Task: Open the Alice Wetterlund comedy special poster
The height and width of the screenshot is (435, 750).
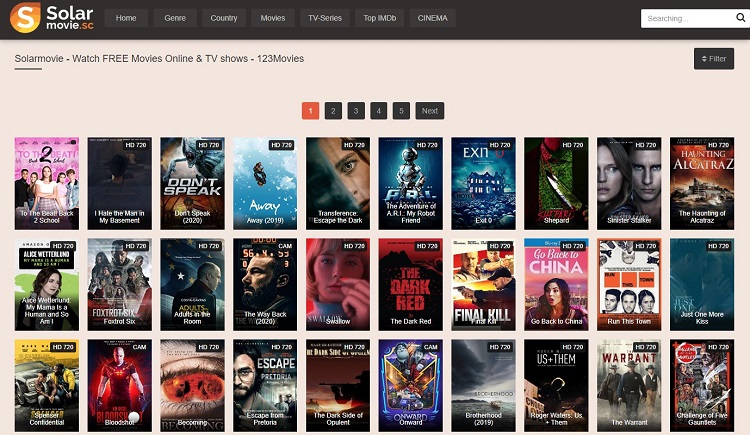Action: tap(47, 284)
